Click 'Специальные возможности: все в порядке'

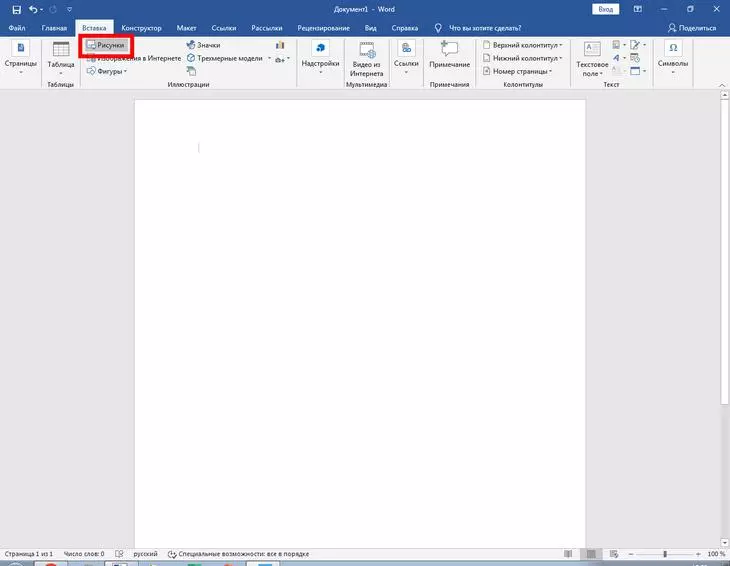click(x=238, y=554)
